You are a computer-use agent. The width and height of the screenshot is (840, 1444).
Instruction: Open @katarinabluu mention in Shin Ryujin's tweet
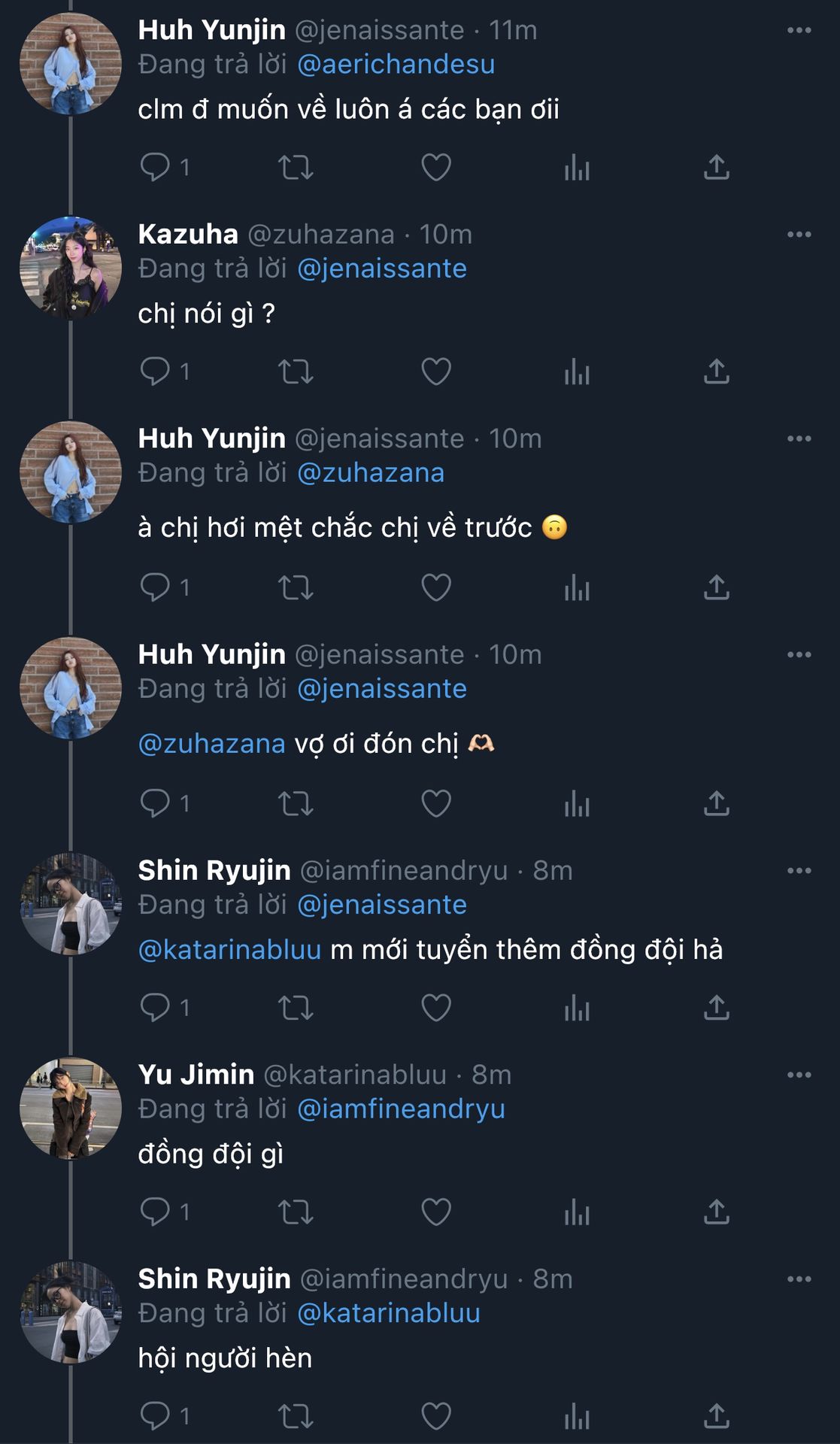(230, 950)
